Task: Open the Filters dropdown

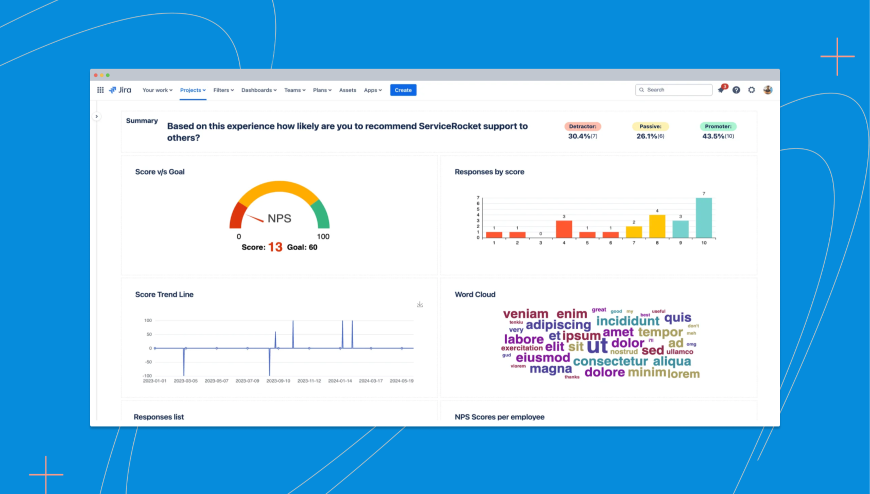Action: (224, 90)
